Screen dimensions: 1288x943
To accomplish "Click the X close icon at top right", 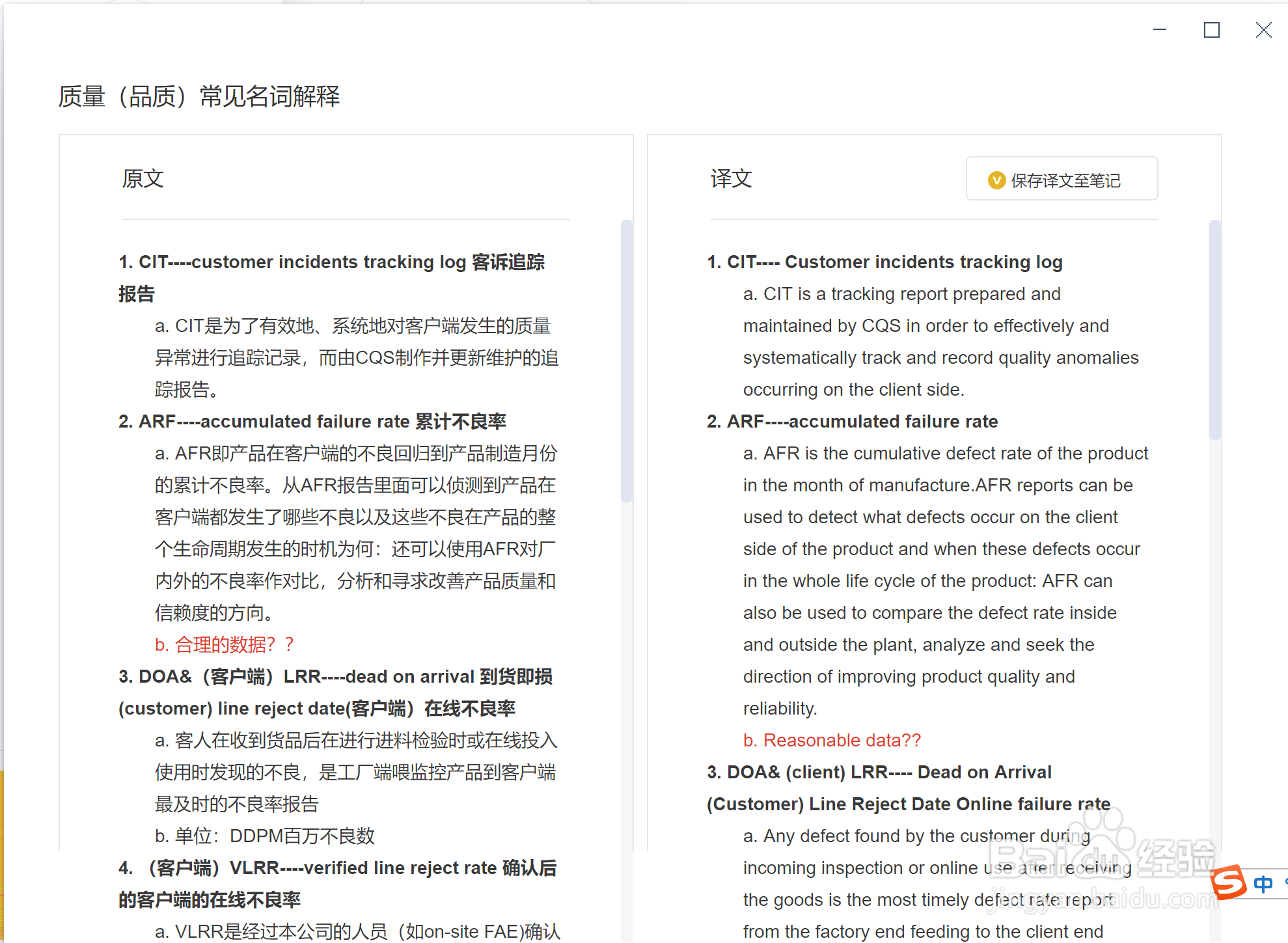I will click(x=1263, y=30).
